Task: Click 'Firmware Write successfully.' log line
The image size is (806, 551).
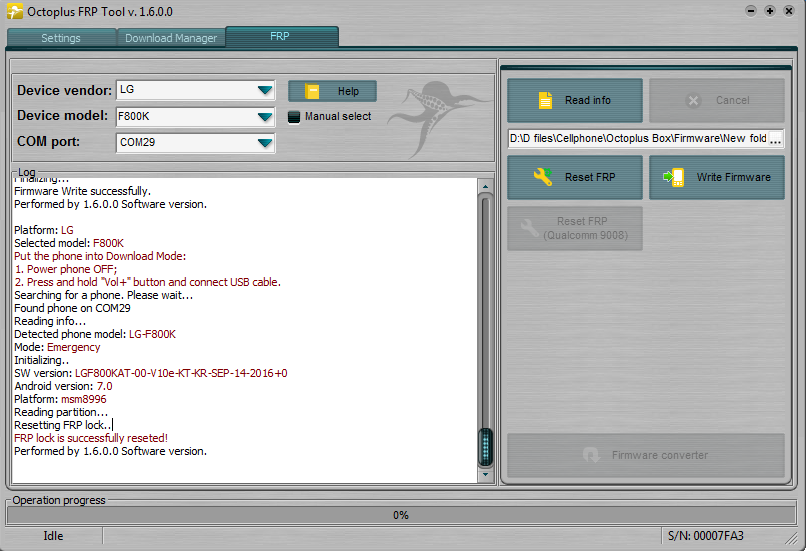Action: 82,191
